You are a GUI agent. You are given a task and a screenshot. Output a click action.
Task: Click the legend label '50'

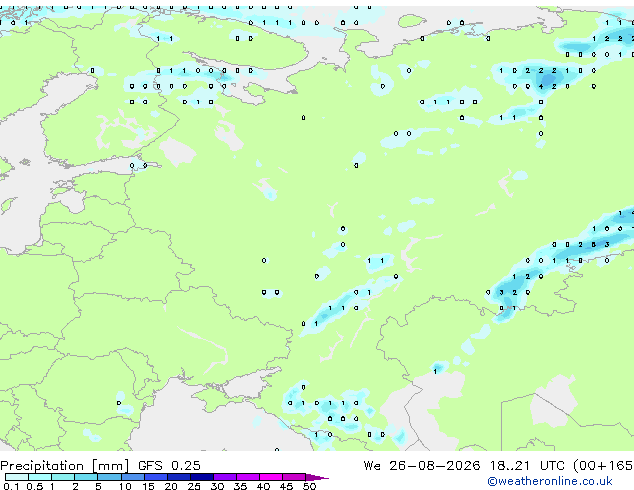(310, 486)
